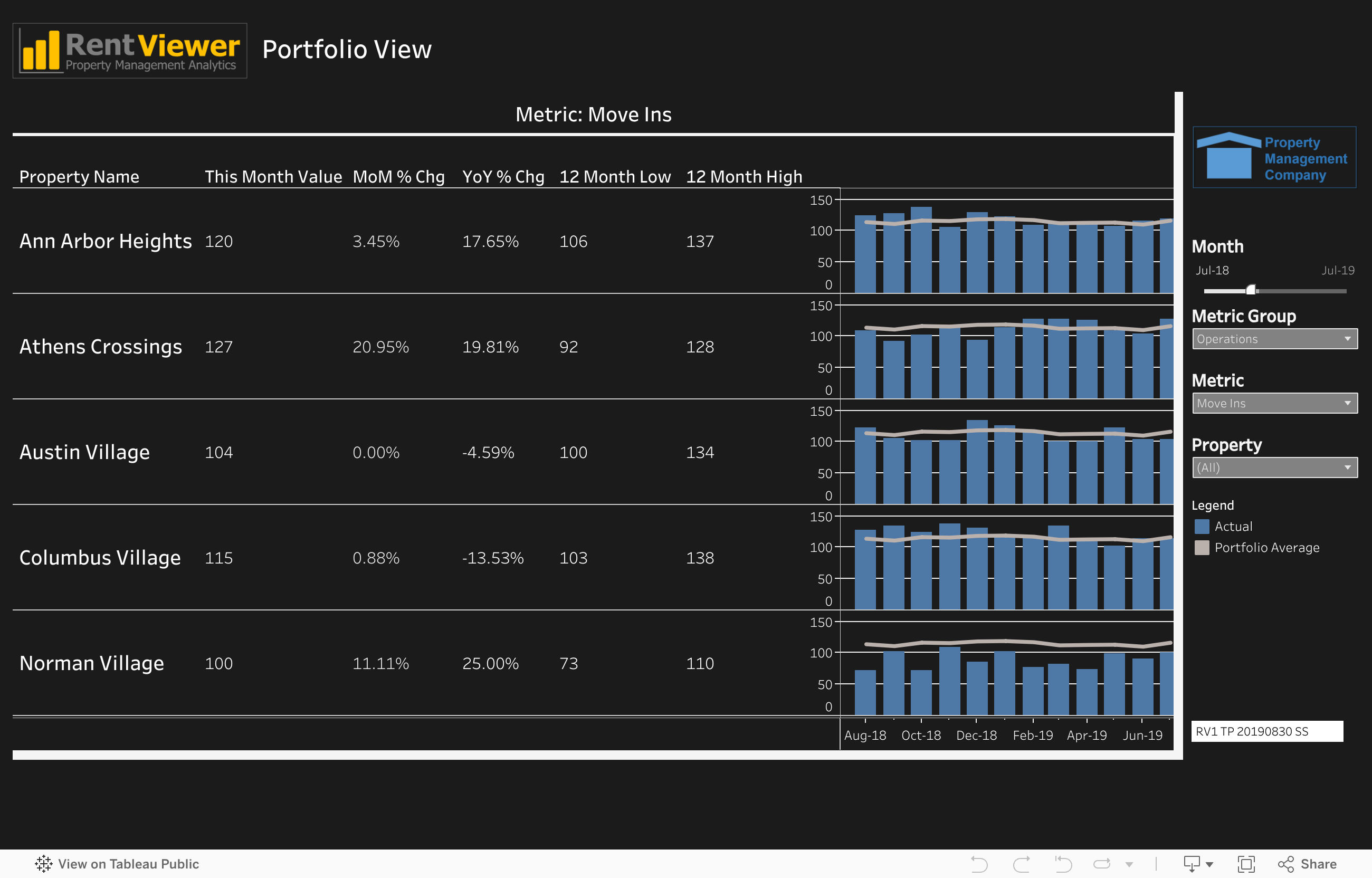Click the Tableau logo icon at bottom left
The image size is (1372, 878).
pyautogui.click(x=43, y=864)
